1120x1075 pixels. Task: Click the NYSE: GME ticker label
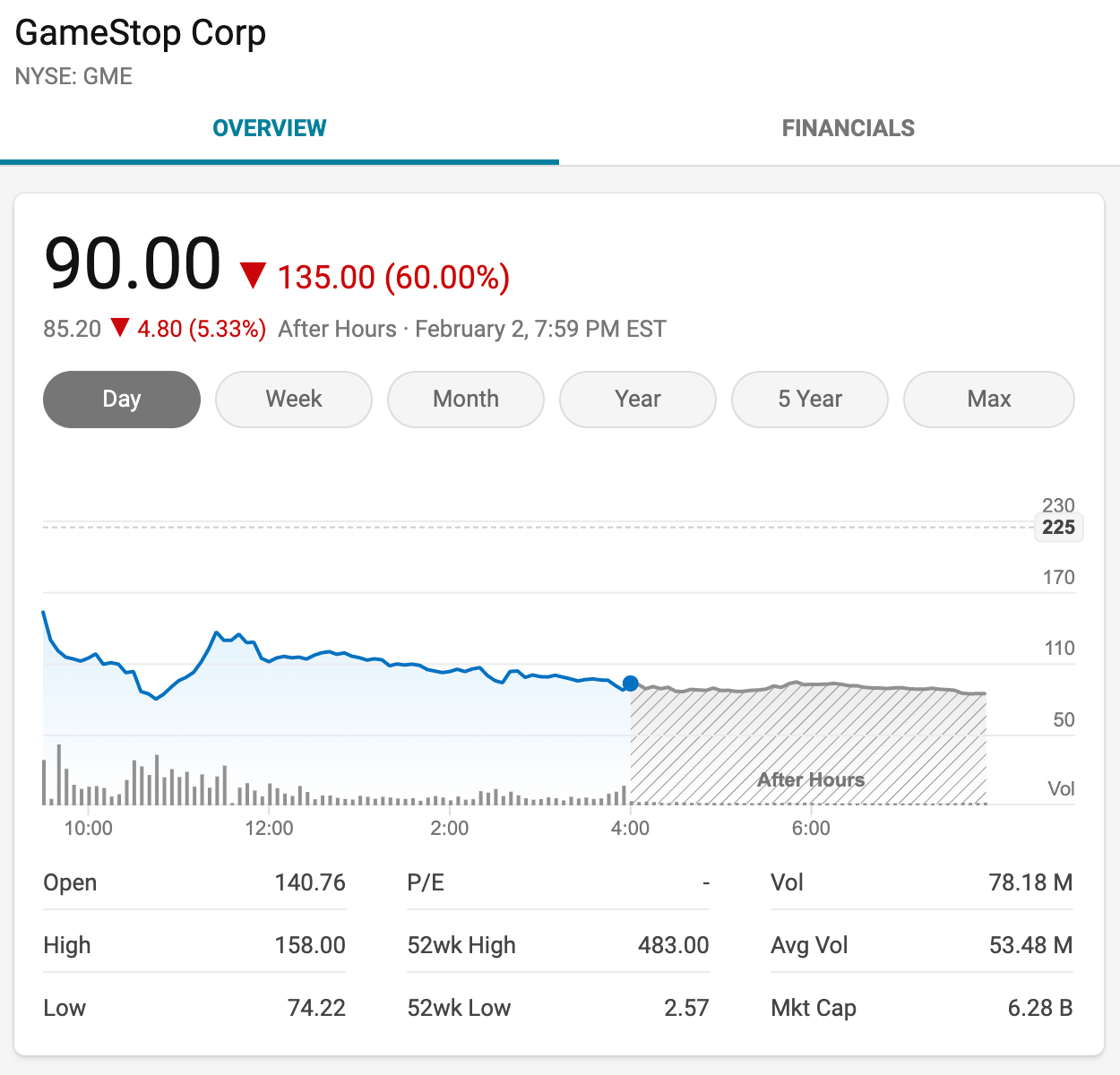73,76
